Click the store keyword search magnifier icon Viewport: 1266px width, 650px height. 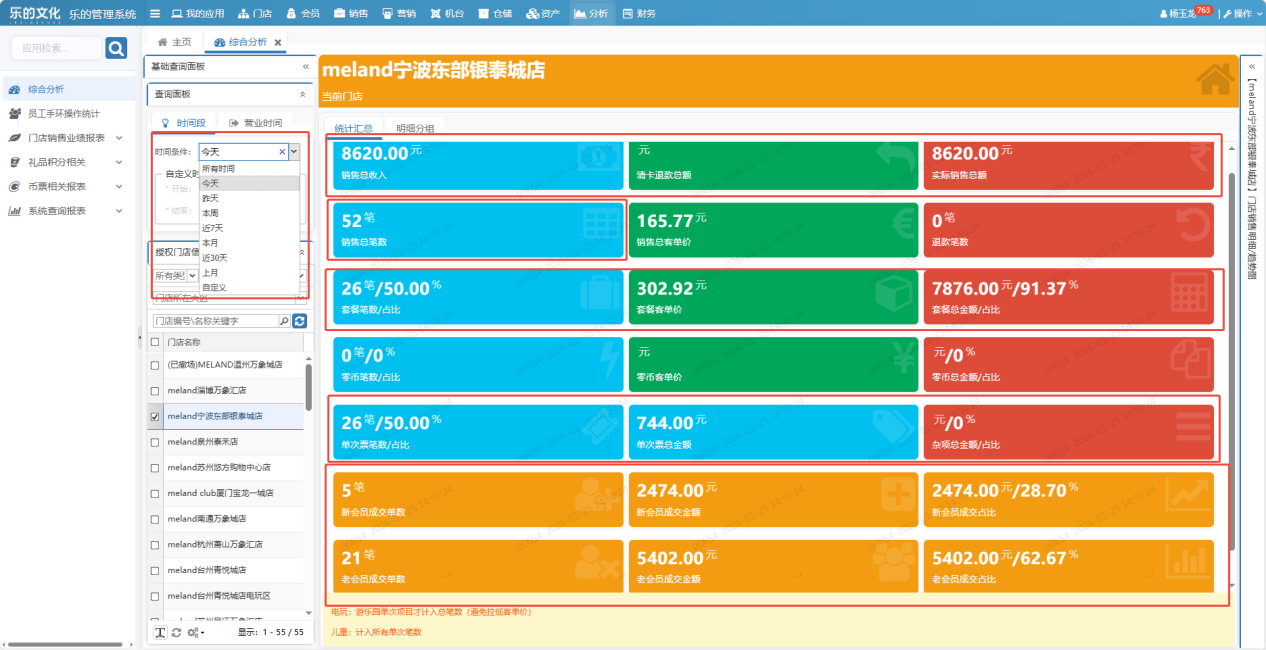(284, 321)
